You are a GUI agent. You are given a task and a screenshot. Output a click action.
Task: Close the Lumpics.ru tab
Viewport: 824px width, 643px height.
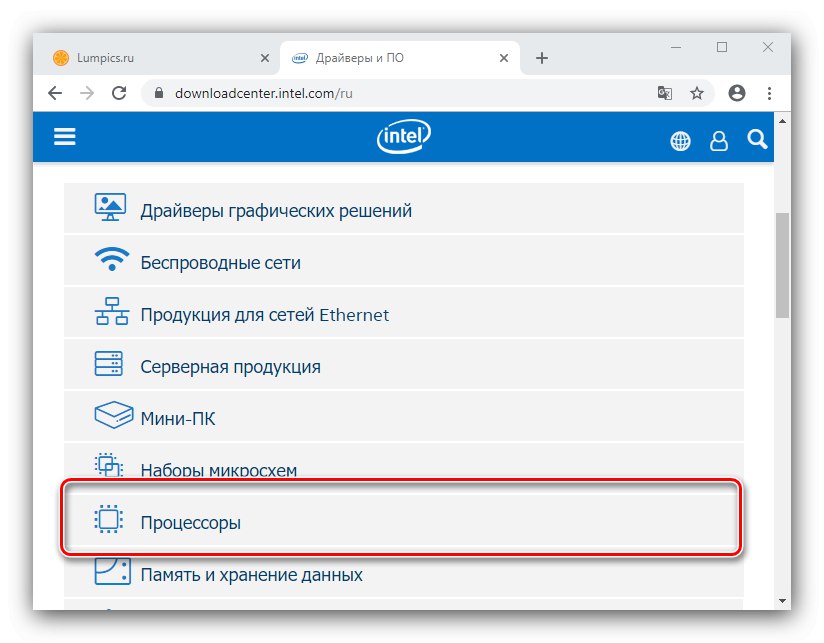point(265,58)
